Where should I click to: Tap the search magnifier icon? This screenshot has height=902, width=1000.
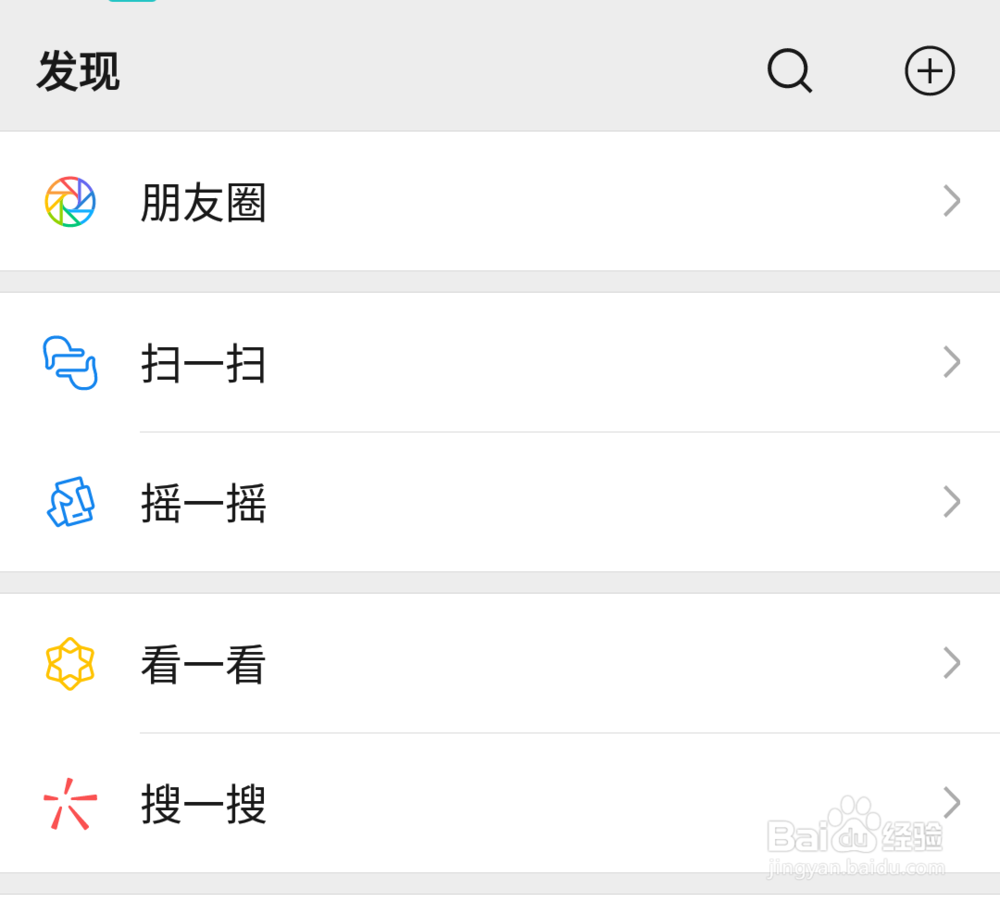(789, 72)
